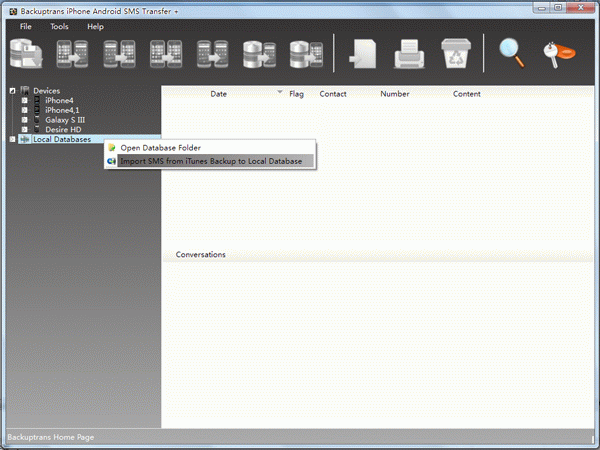Select the iPhone4 device label
600x450 pixels.
(x=59, y=100)
